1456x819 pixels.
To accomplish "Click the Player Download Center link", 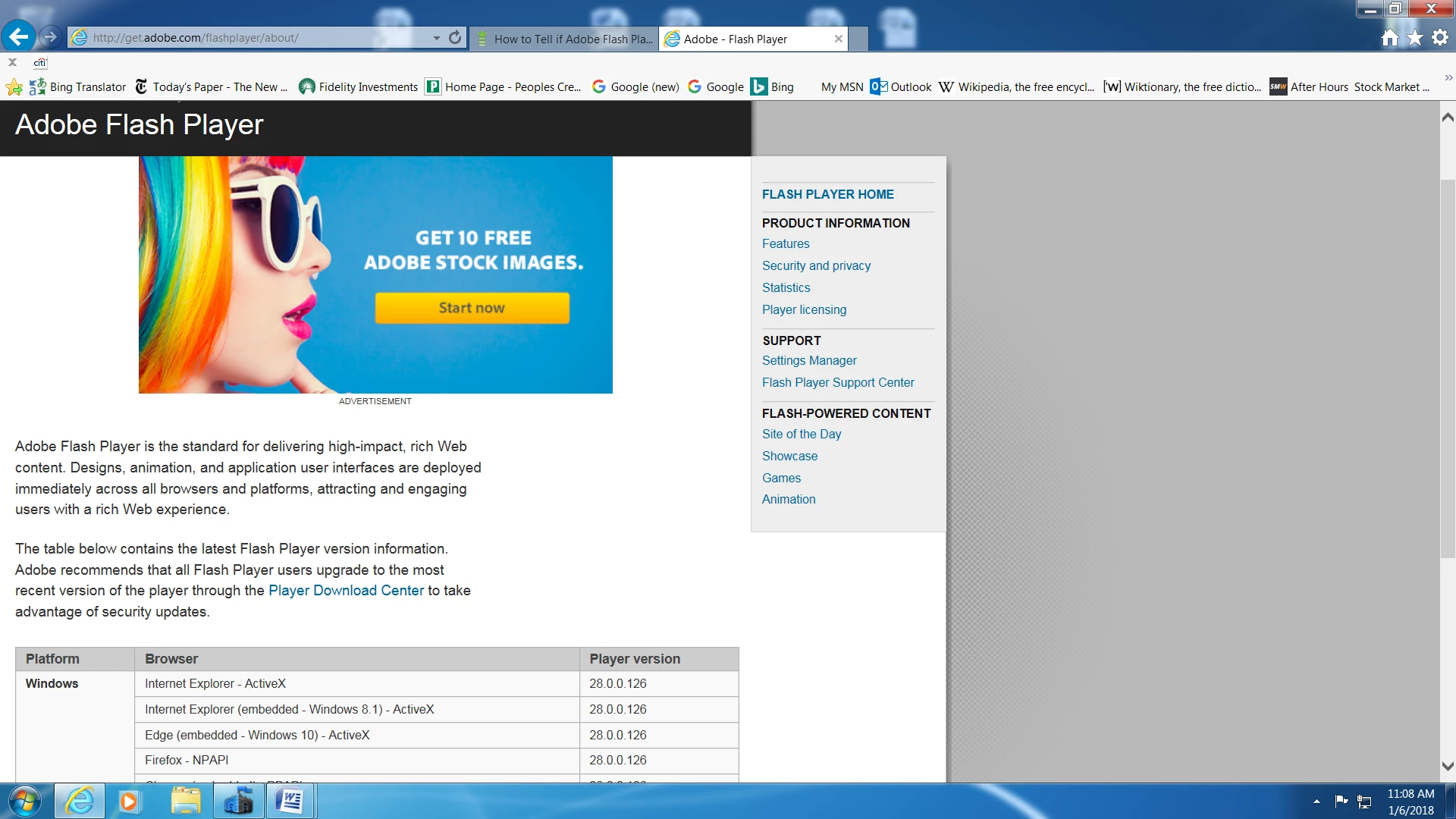I will [x=346, y=590].
